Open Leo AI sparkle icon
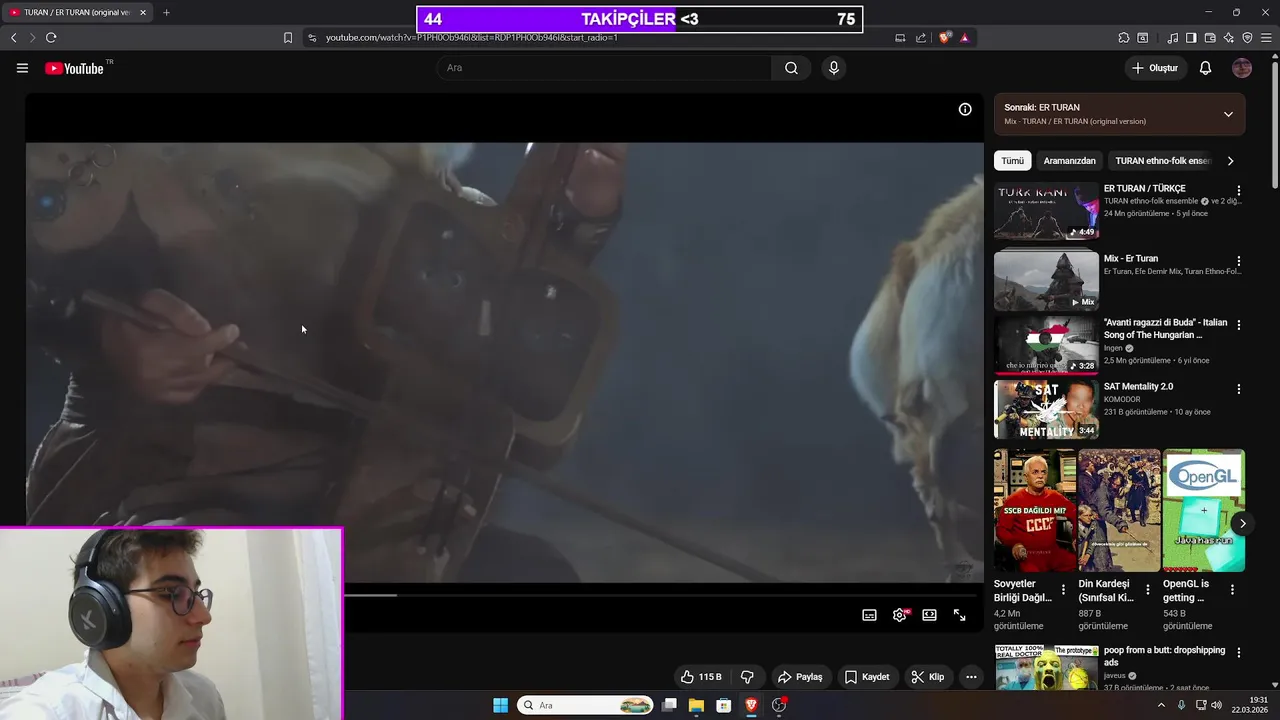Viewport: 1280px width, 720px height. 1229,38
